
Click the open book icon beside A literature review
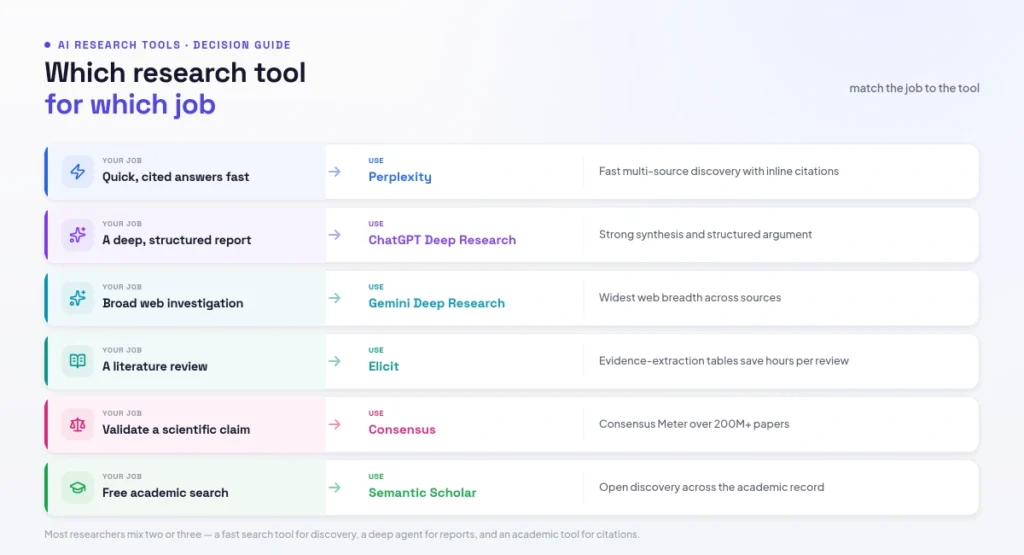pyautogui.click(x=78, y=361)
